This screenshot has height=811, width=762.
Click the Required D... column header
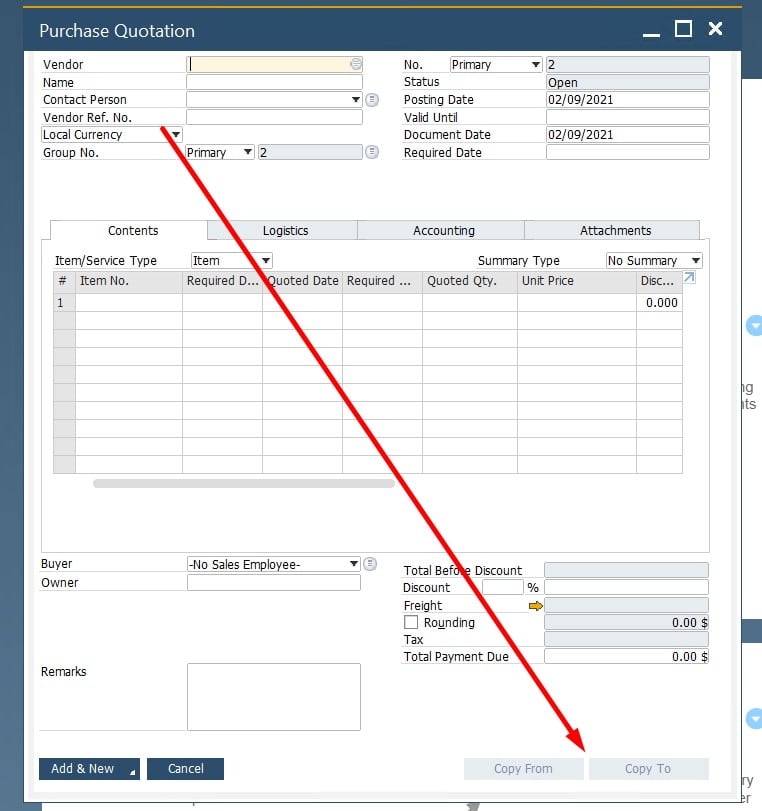click(x=222, y=281)
